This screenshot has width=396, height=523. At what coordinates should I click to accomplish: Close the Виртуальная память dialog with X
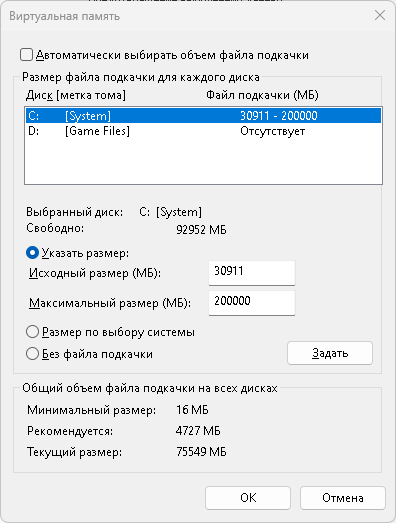click(x=380, y=15)
